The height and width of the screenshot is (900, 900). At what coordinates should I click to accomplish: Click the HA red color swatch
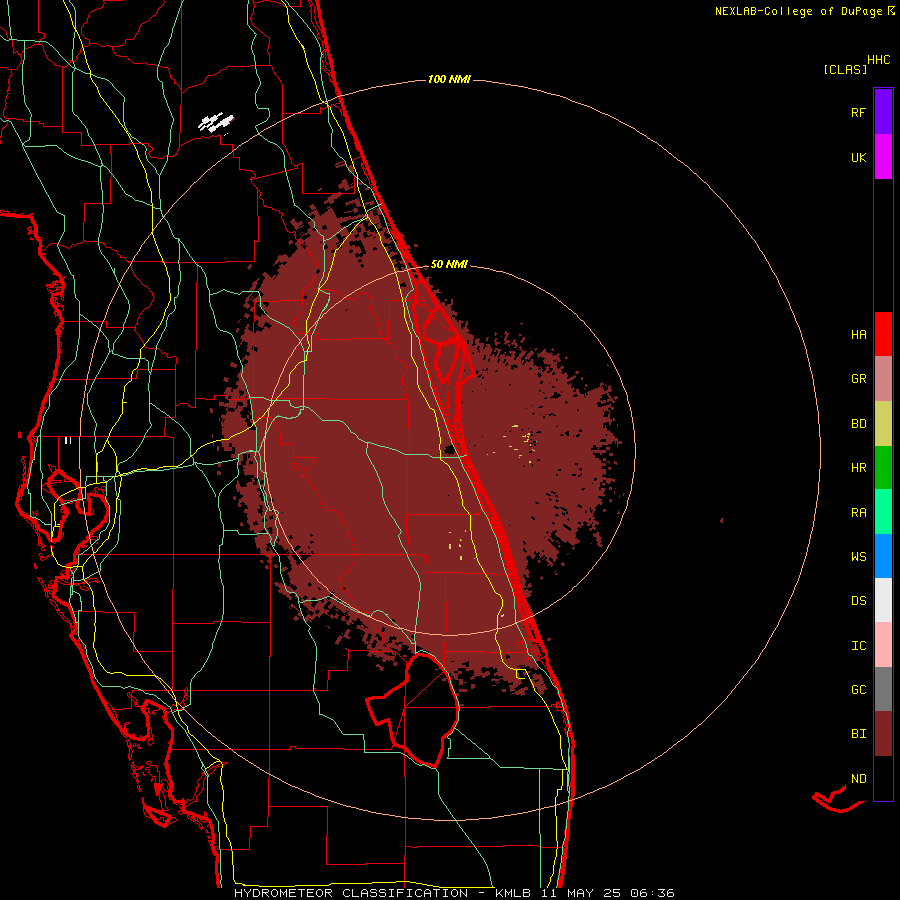click(883, 334)
